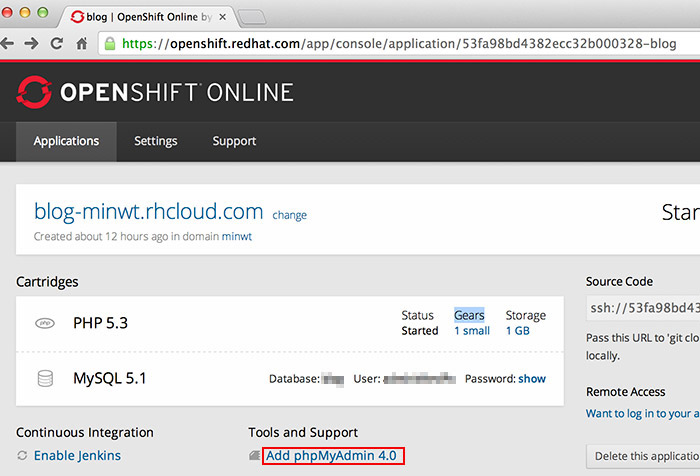700x476 pixels.
Task: Click the Delete this application button
Action: [x=643, y=456]
